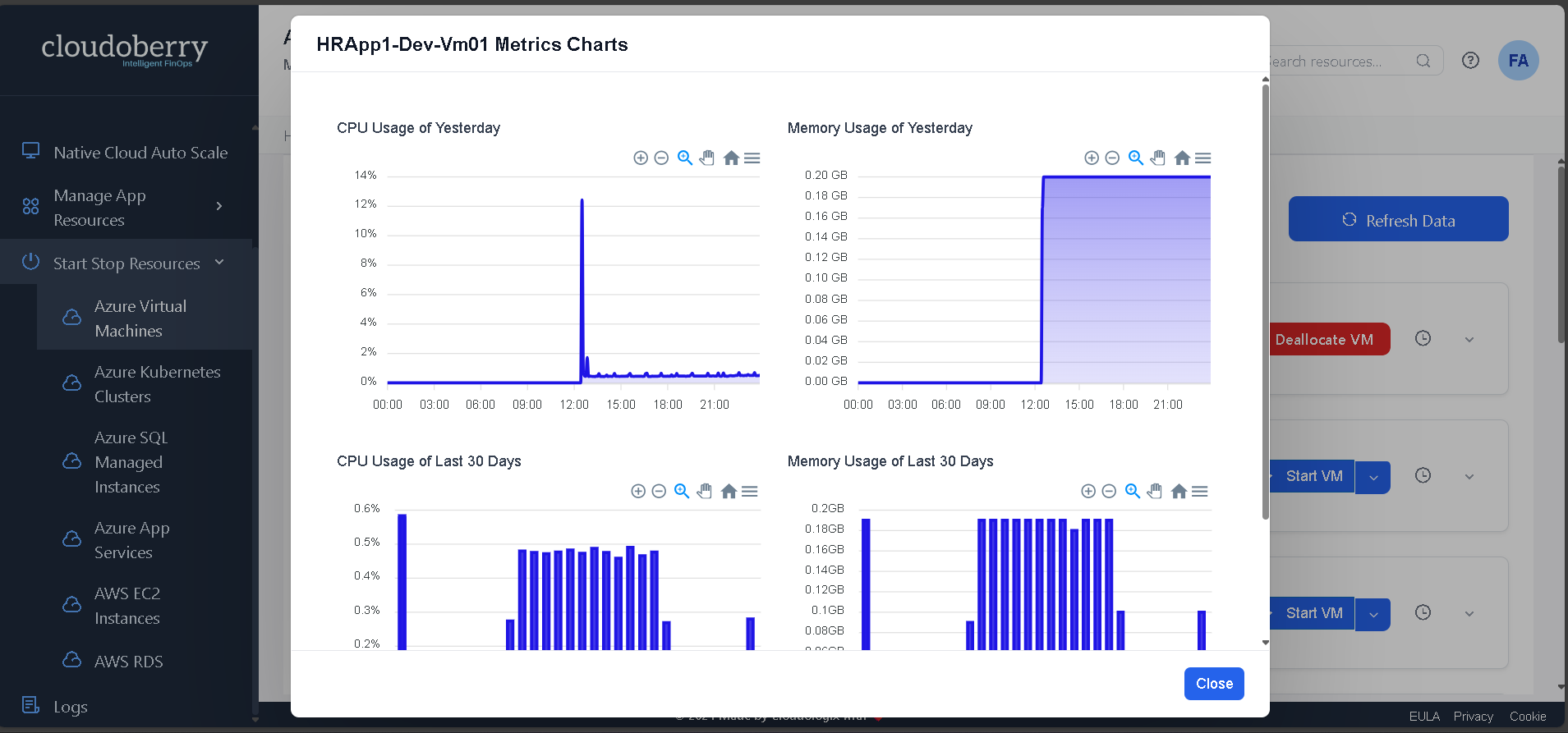
Task: Activate panning tool on Memory Yesterday chart
Action: click(1158, 158)
